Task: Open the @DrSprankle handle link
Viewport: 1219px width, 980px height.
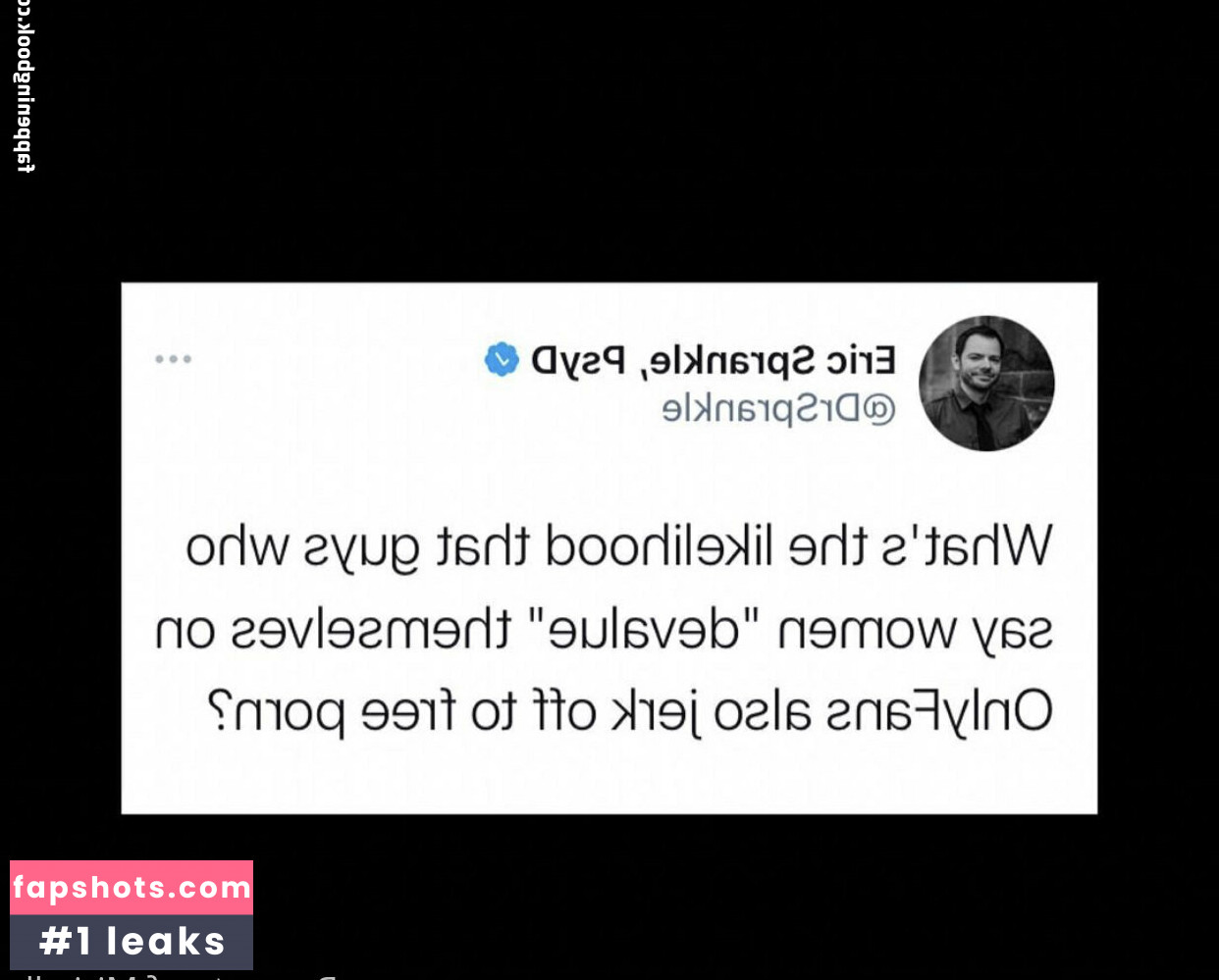Action: [x=779, y=409]
